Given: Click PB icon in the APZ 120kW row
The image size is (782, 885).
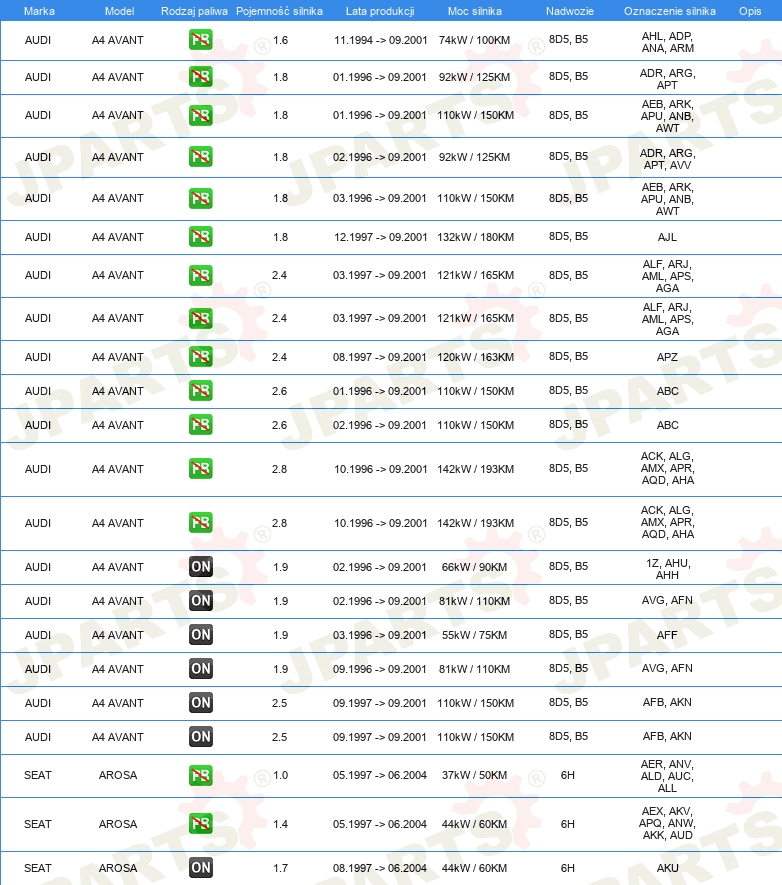Looking at the screenshot, I should [200, 357].
